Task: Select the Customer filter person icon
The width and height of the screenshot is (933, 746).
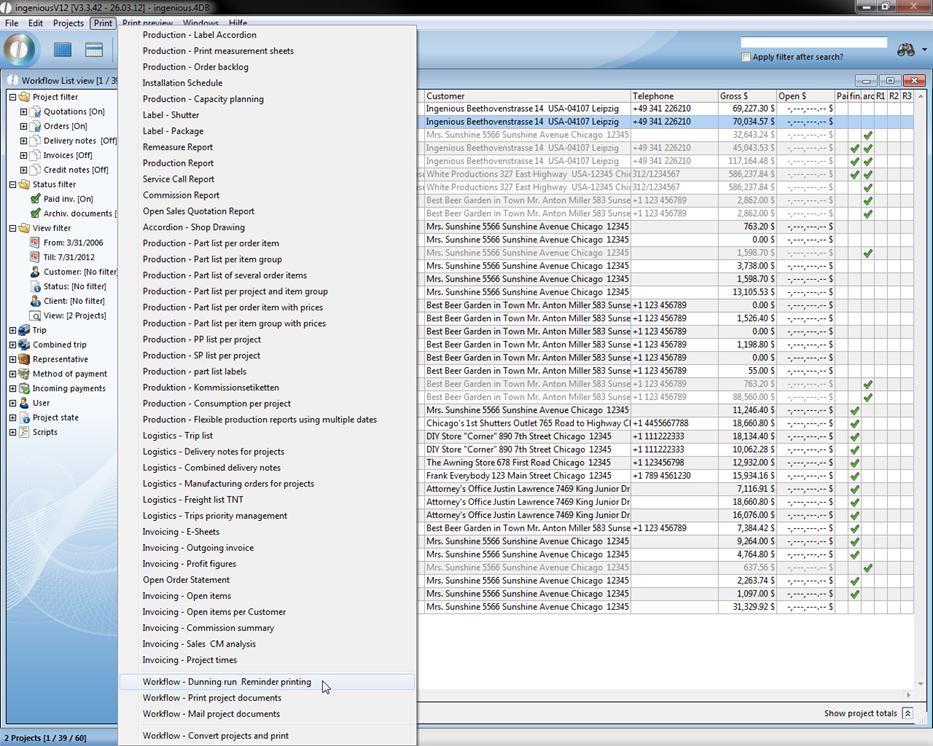Action: tap(35, 272)
